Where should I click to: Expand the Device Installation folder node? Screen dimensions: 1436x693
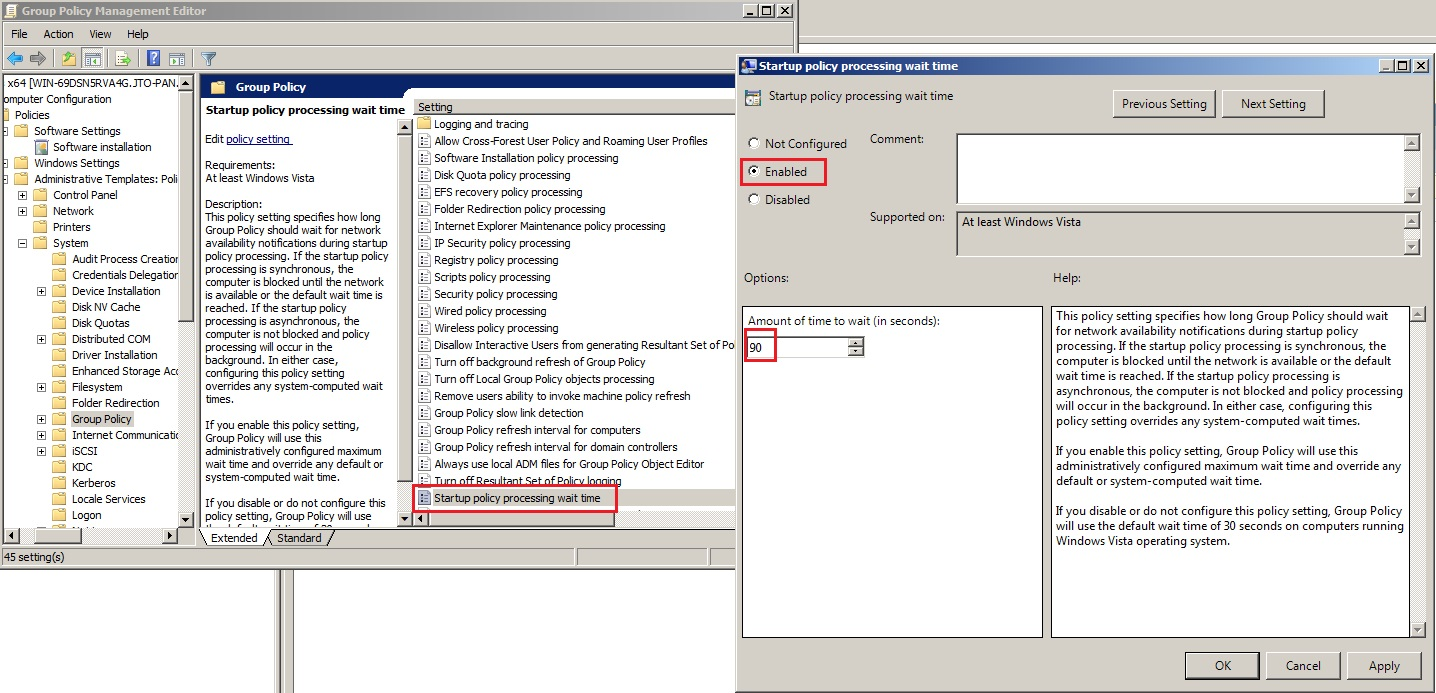(41, 291)
